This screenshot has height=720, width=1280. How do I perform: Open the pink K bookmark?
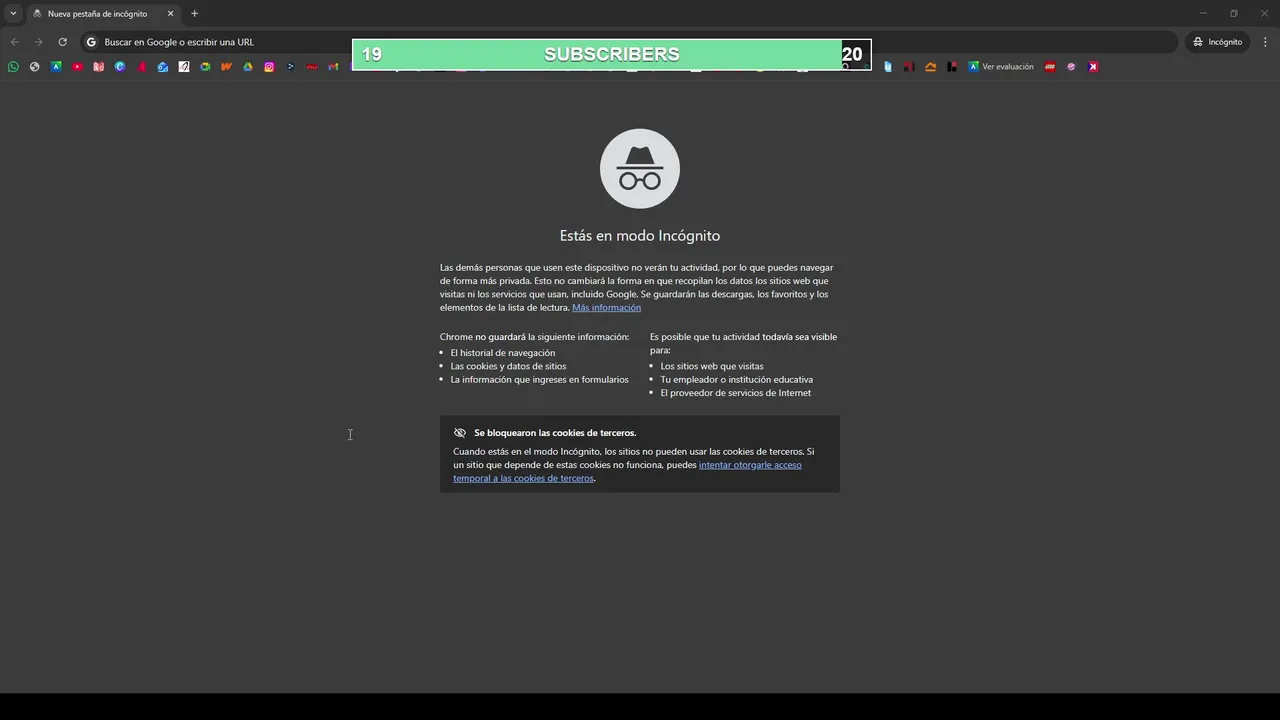(x=1093, y=67)
